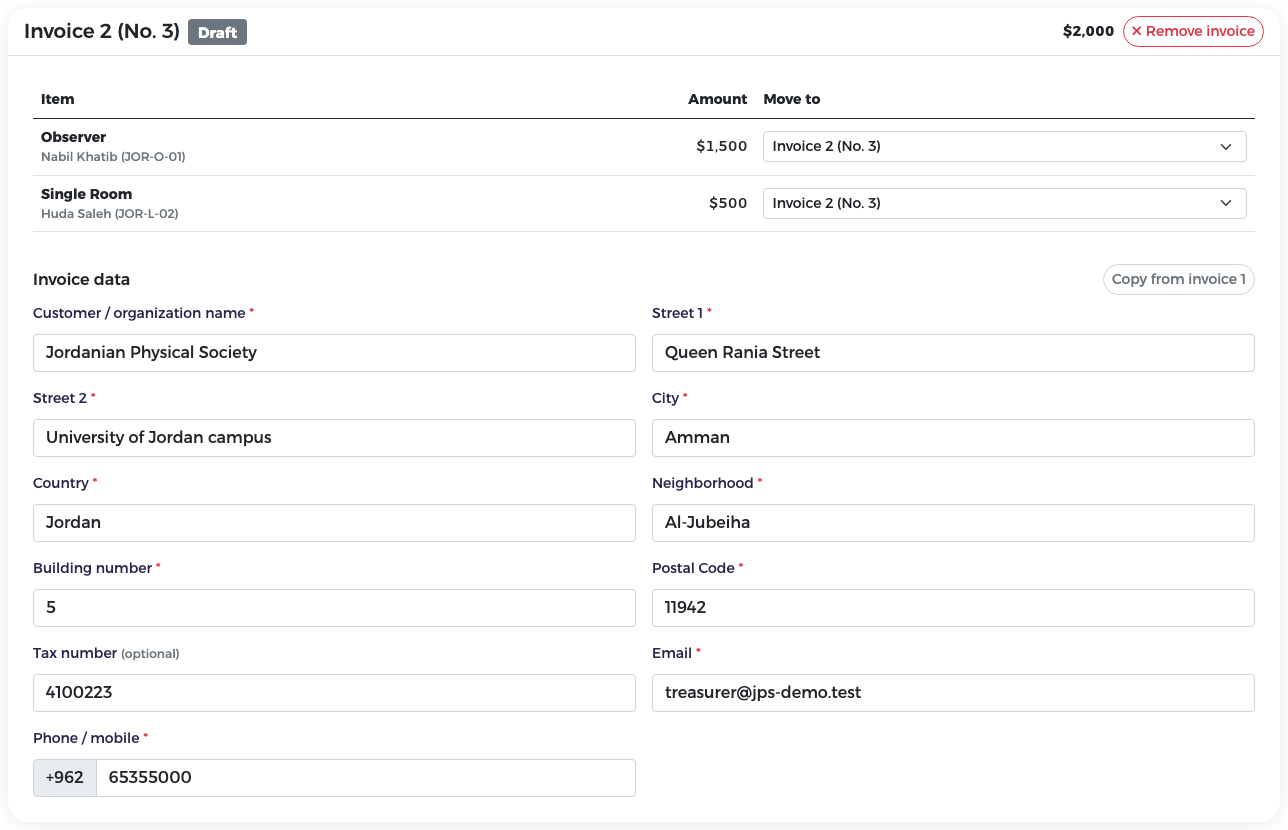
Task: Click the Phone / mobile number field
Action: tap(365, 777)
